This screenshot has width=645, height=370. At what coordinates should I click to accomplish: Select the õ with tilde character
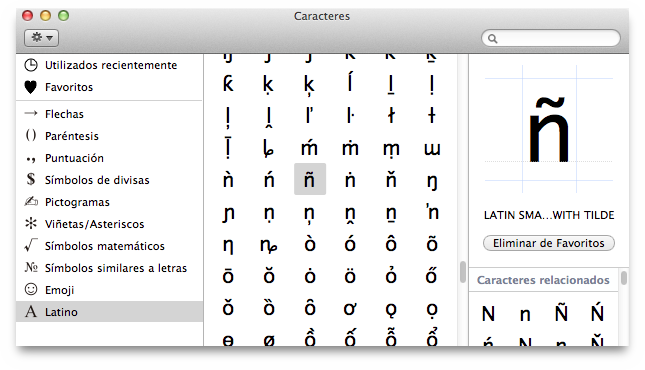pyautogui.click(x=432, y=244)
